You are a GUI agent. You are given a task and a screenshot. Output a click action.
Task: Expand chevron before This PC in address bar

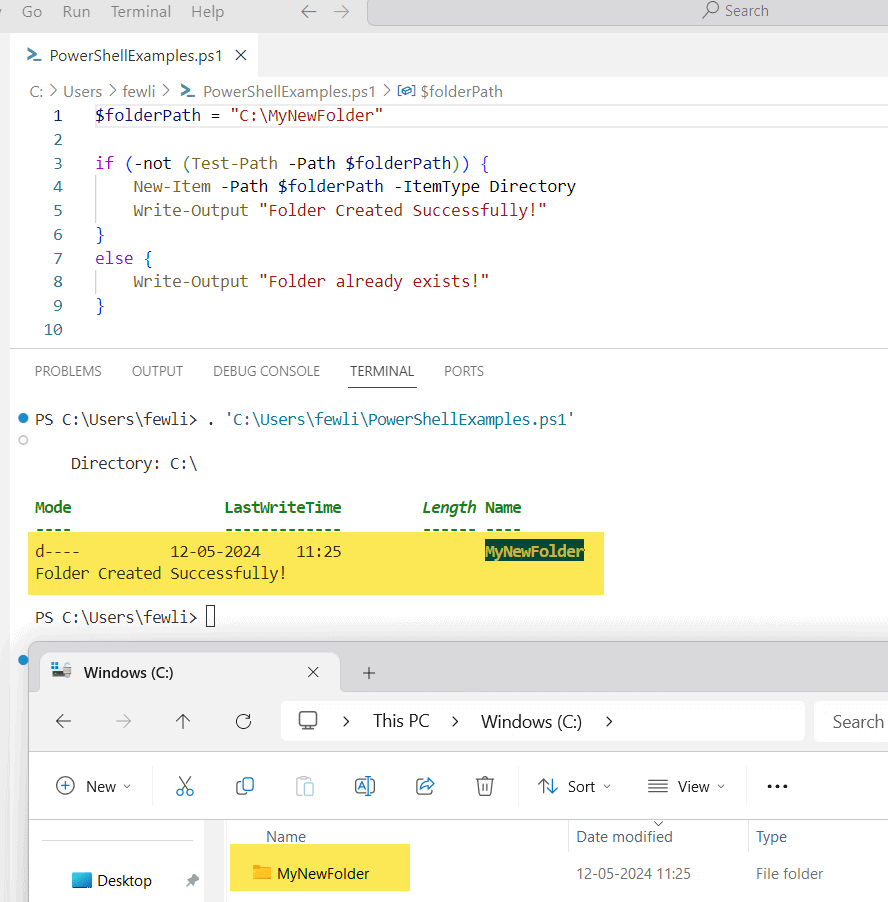346,721
